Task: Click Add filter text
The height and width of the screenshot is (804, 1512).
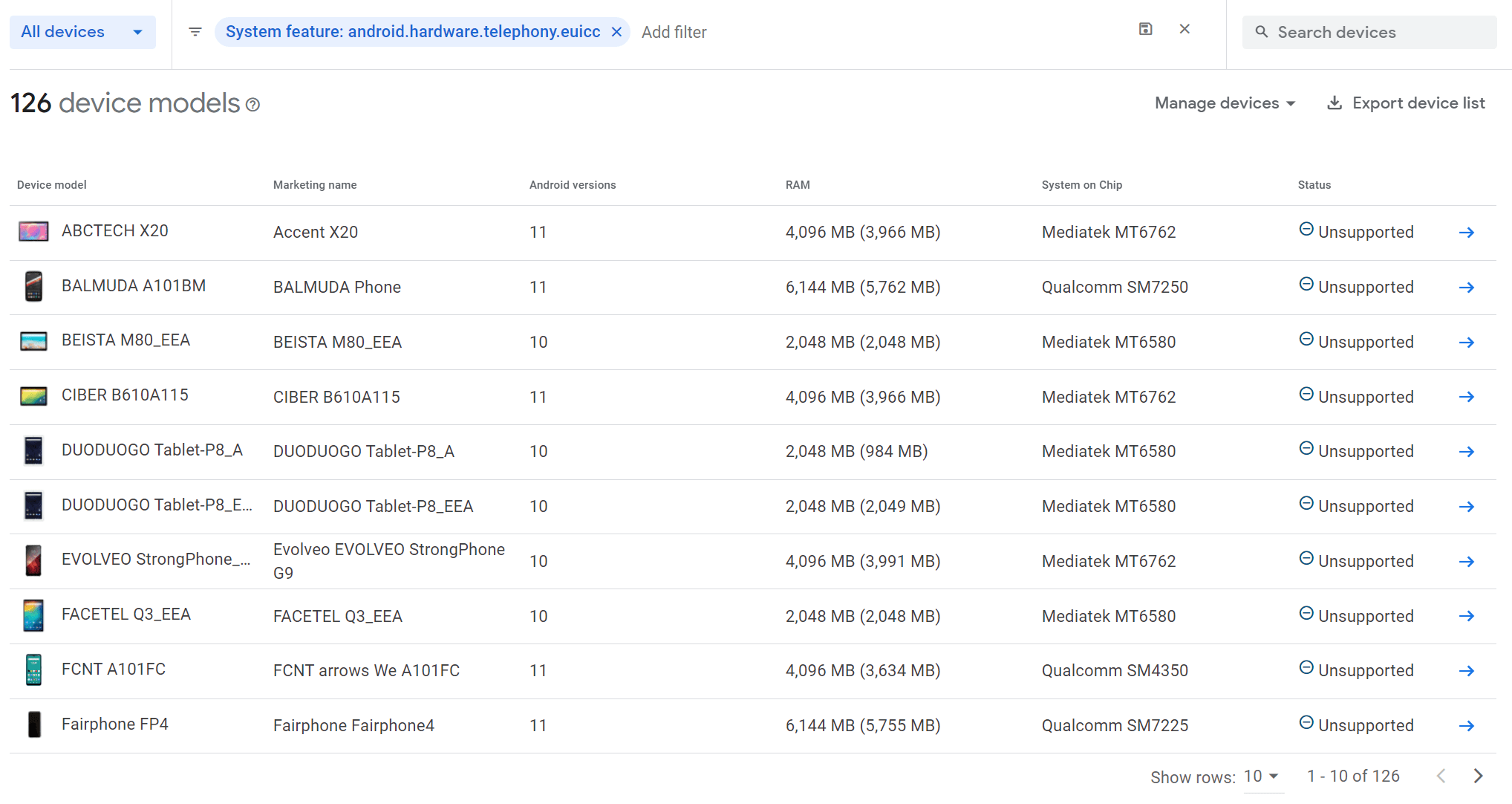Action: 674,32
